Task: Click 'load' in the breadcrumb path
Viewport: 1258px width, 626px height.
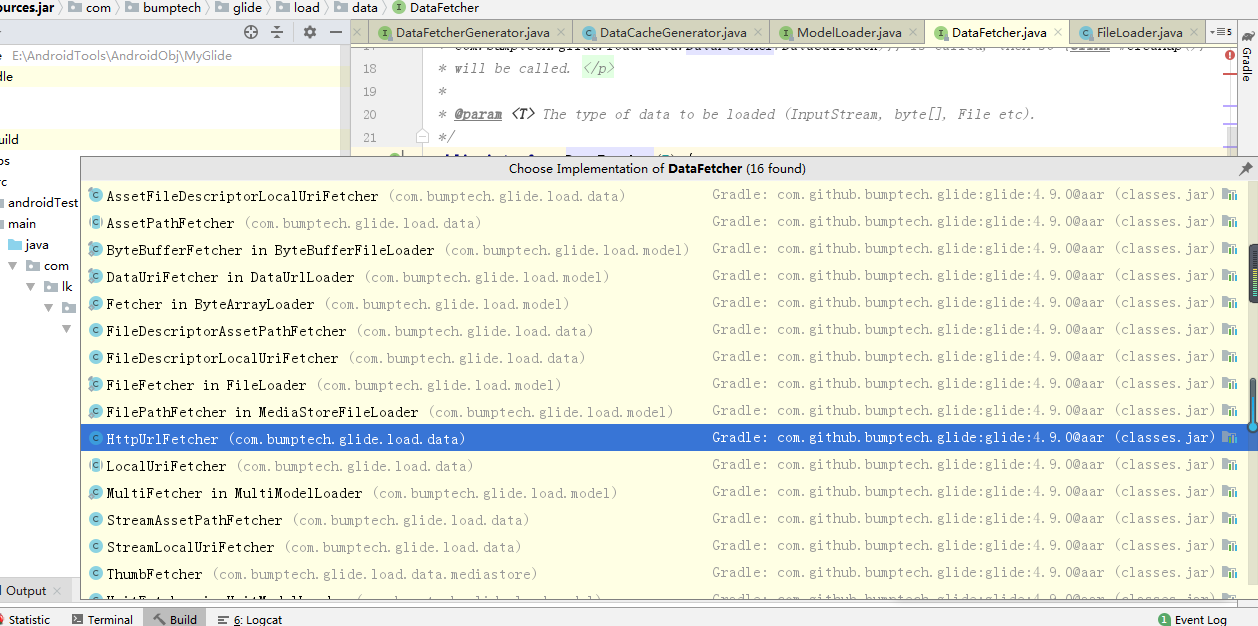Action: click(x=307, y=8)
